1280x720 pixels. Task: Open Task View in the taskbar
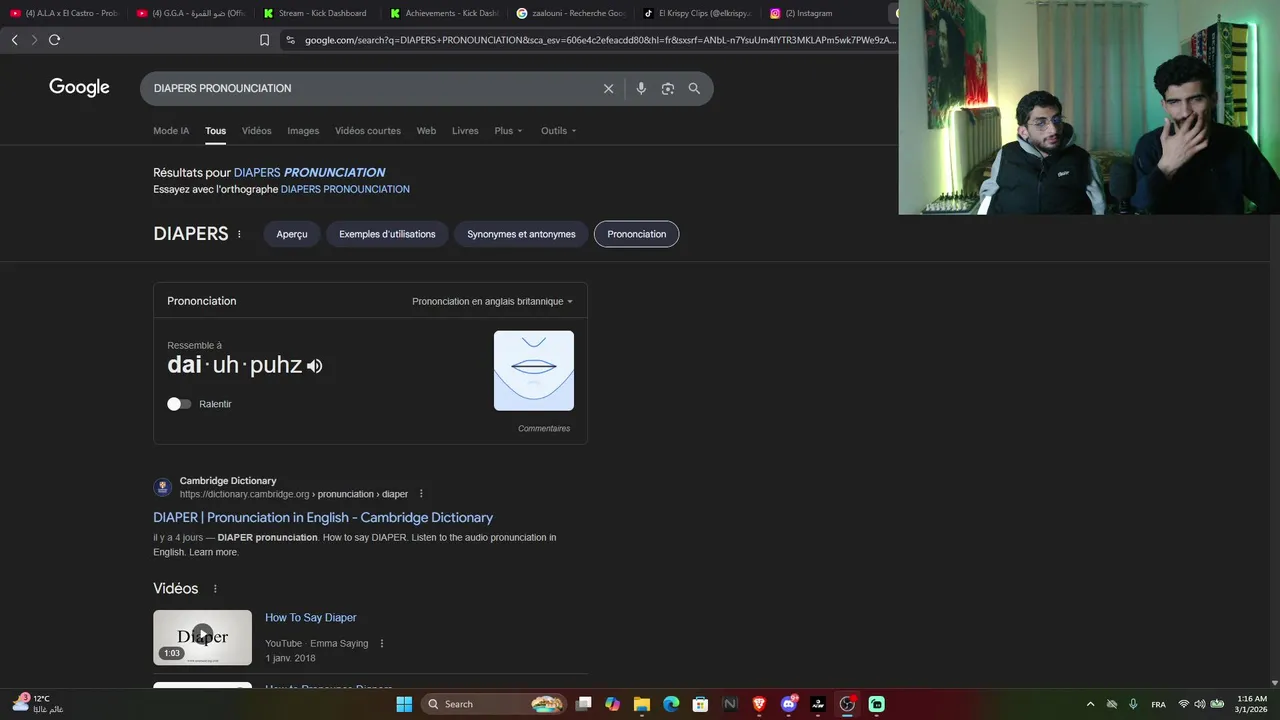[584, 704]
